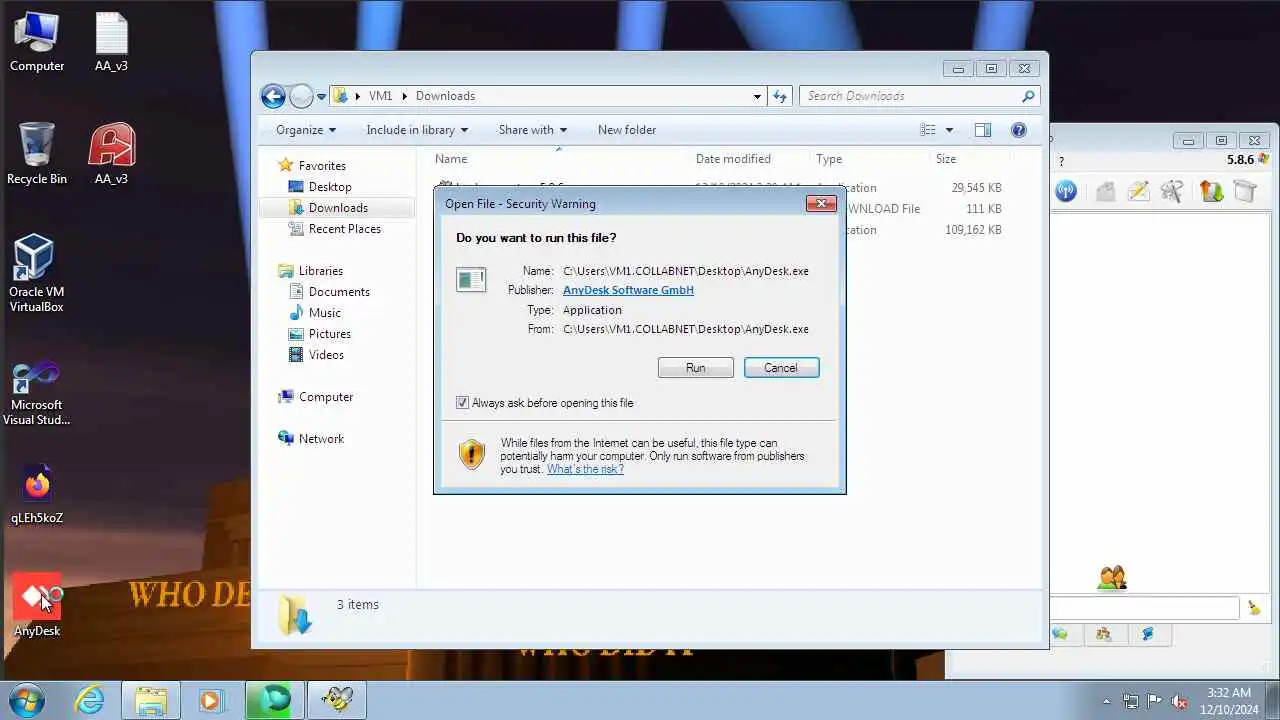Screen dimensions: 1280x720
Task: Open Action Center flag tray icon
Action: click(x=1155, y=701)
